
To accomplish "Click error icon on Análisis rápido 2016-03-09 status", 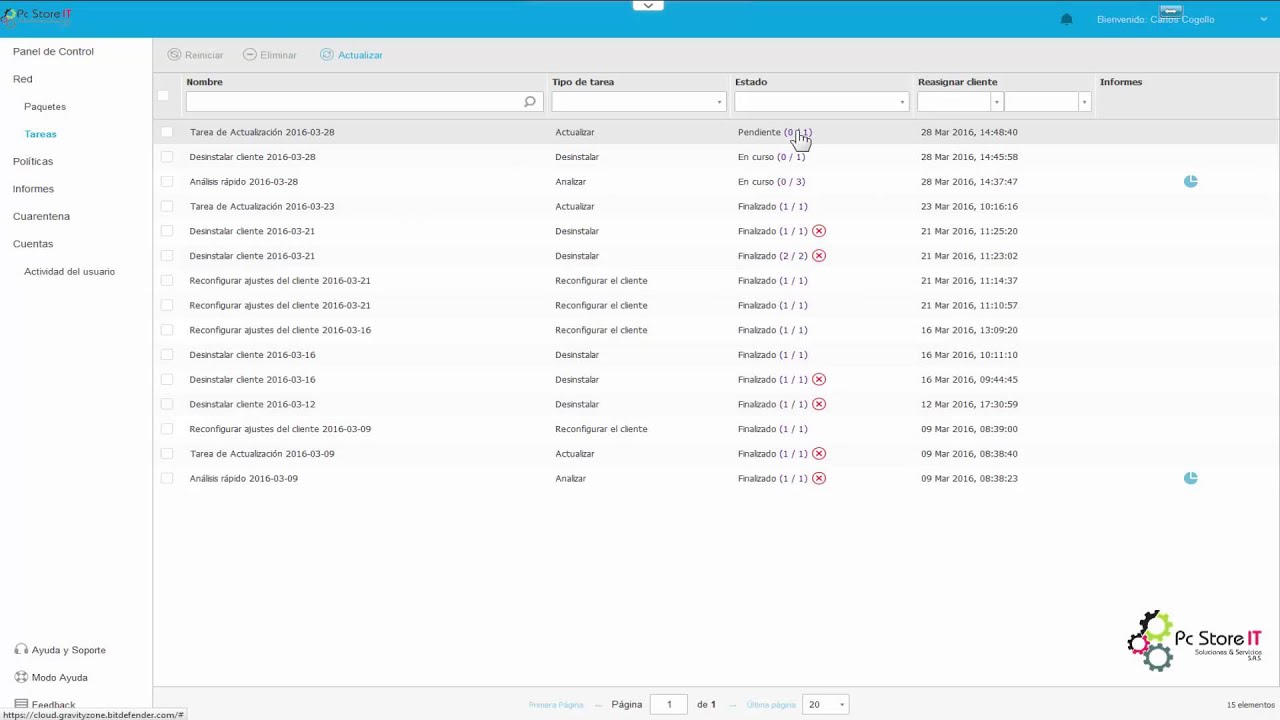I will point(819,478).
